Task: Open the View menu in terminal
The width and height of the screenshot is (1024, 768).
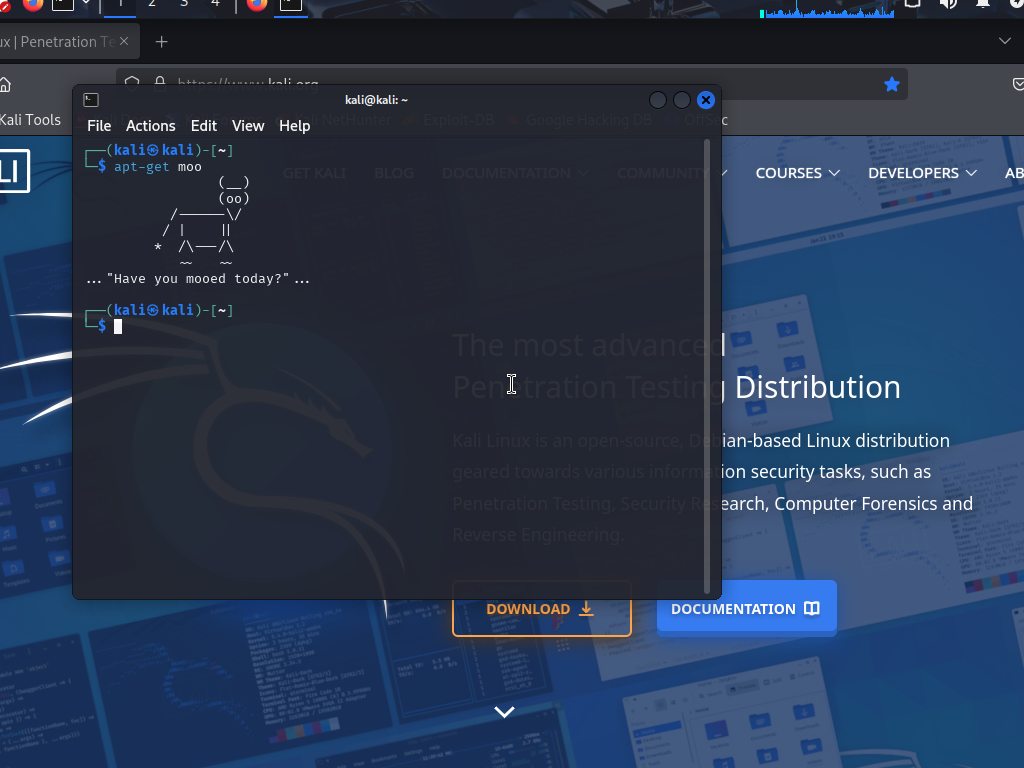Action: pyautogui.click(x=248, y=125)
